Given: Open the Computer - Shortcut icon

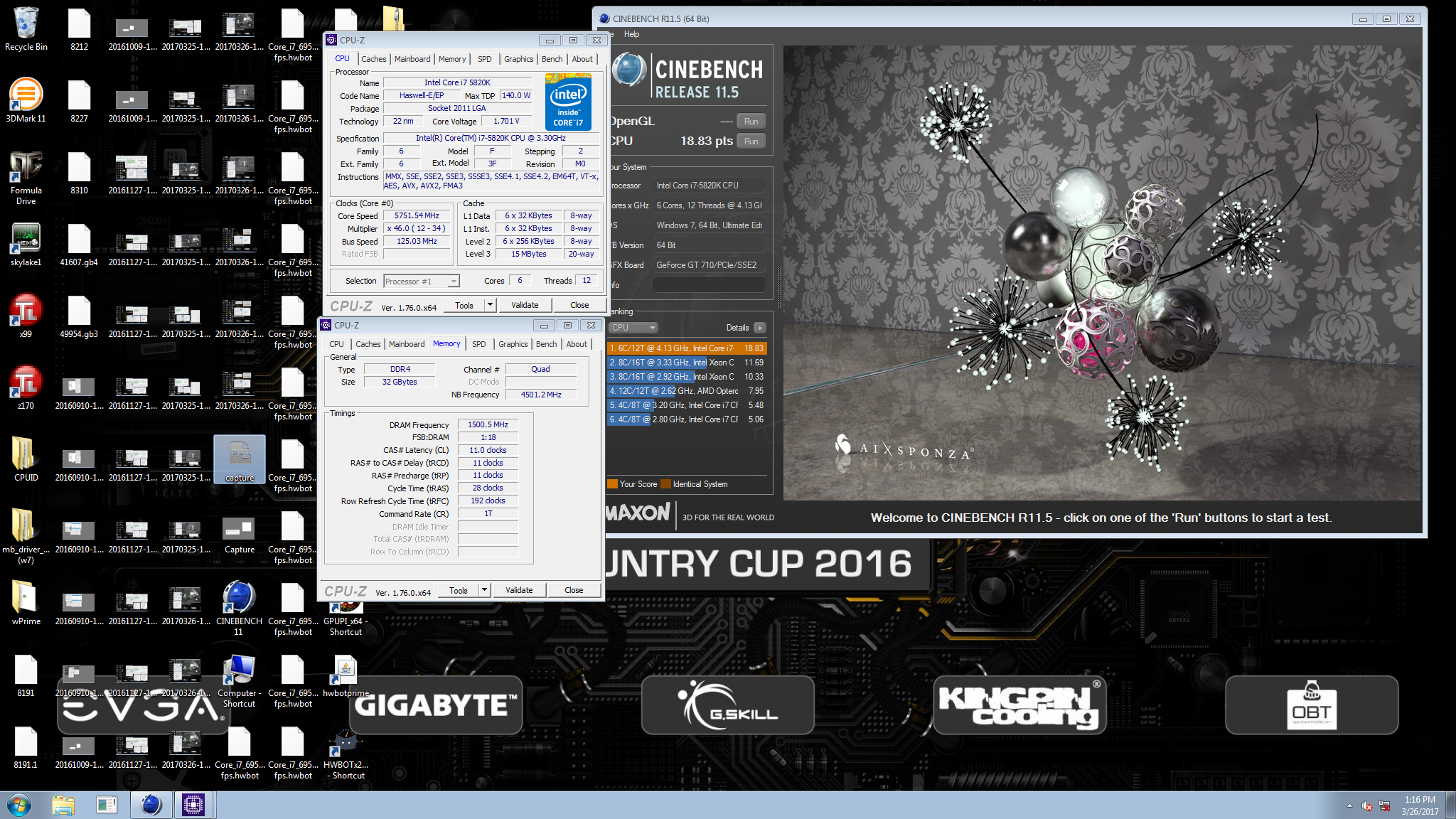Looking at the screenshot, I should pos(239,680).
